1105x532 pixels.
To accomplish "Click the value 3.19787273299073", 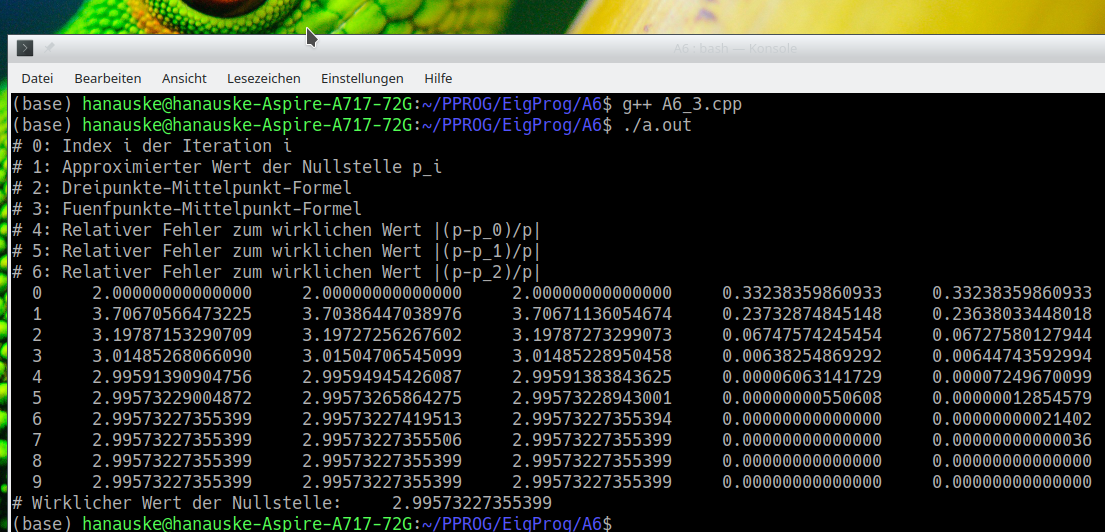I will [x=592, y=335].
